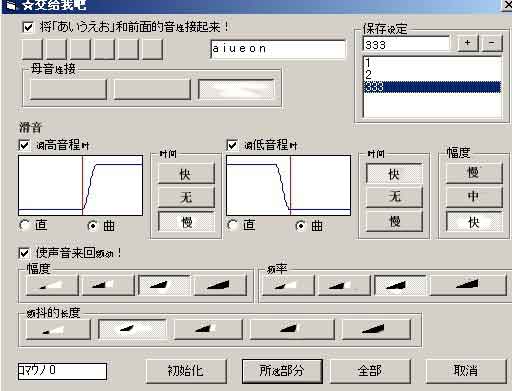Focus the 保存设定 name field containing 333

(x=406, y=44)
